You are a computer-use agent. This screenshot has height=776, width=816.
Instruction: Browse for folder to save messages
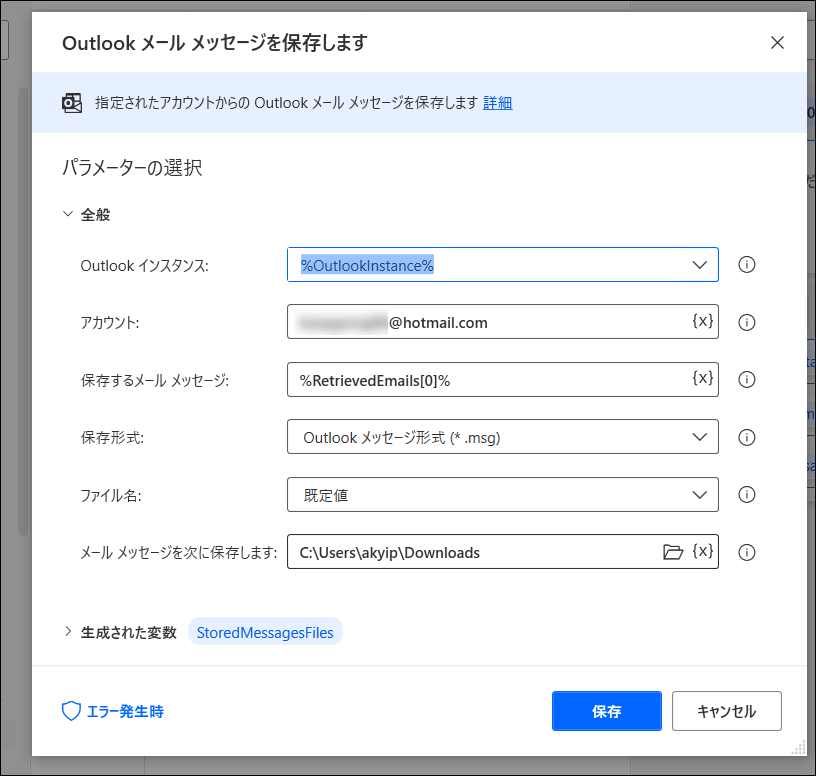pos(673,551)
